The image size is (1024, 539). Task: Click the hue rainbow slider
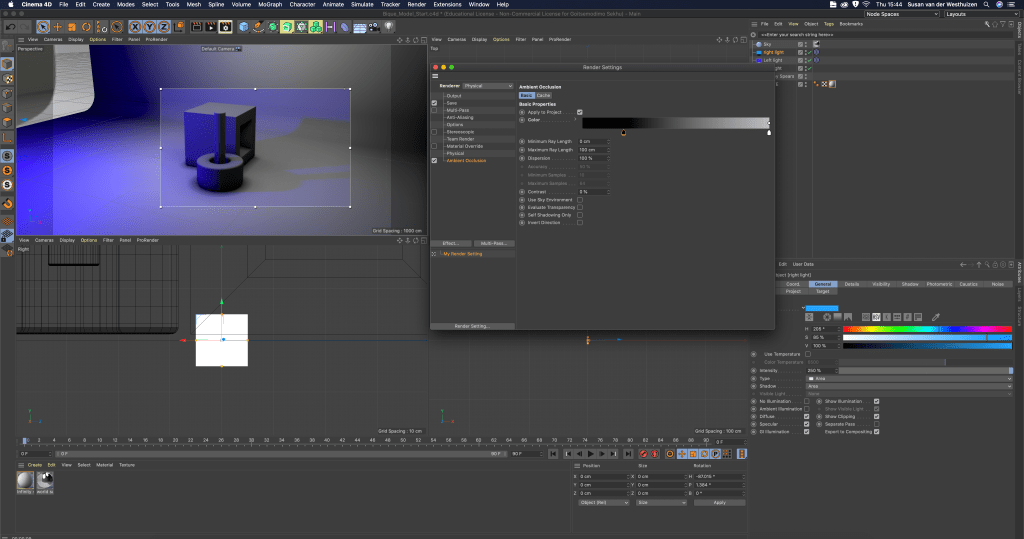click(x=926, y=328)
